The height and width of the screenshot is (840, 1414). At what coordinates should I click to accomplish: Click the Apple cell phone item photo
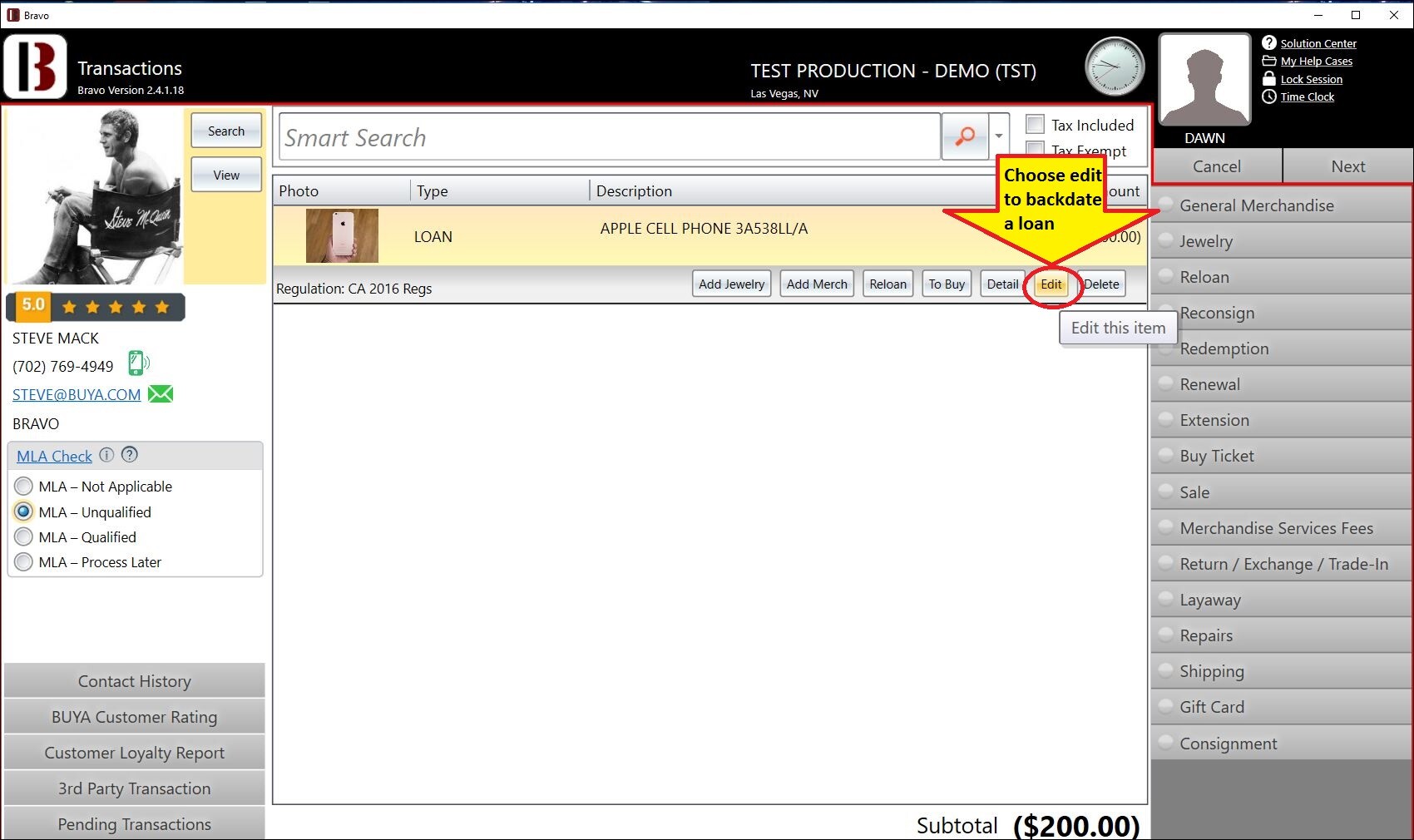click(x=342, y=235)
